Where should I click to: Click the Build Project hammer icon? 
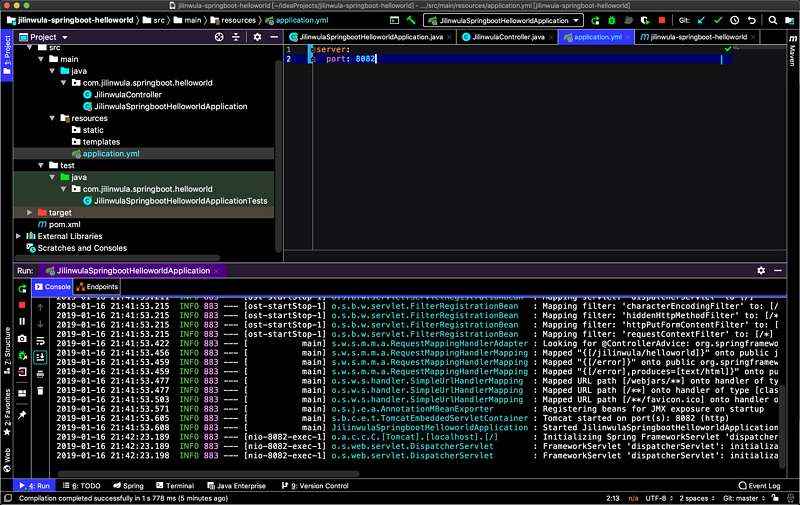(x=411, y=20)
